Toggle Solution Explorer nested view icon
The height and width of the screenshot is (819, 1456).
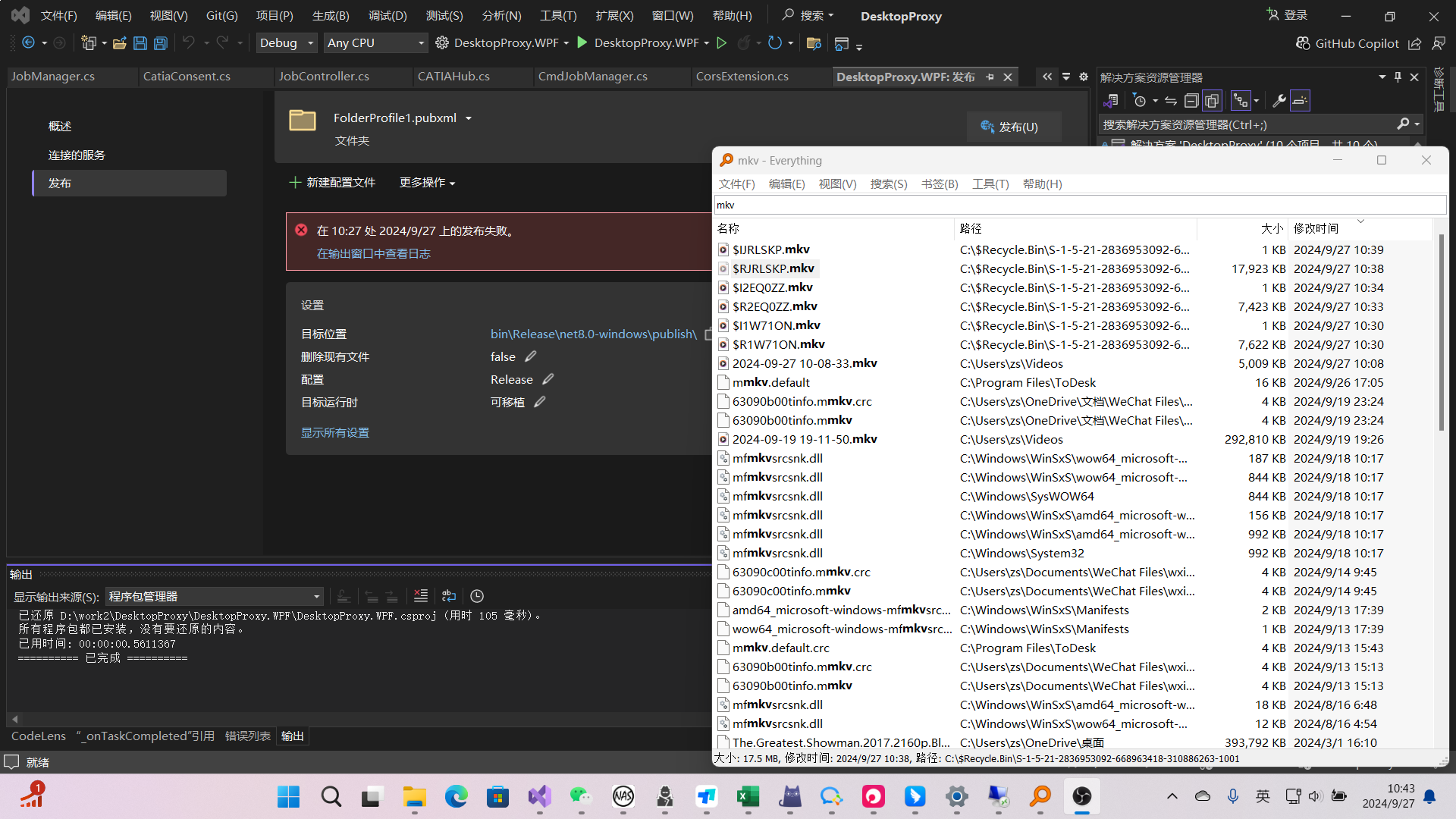click(x=1241, y=101)
